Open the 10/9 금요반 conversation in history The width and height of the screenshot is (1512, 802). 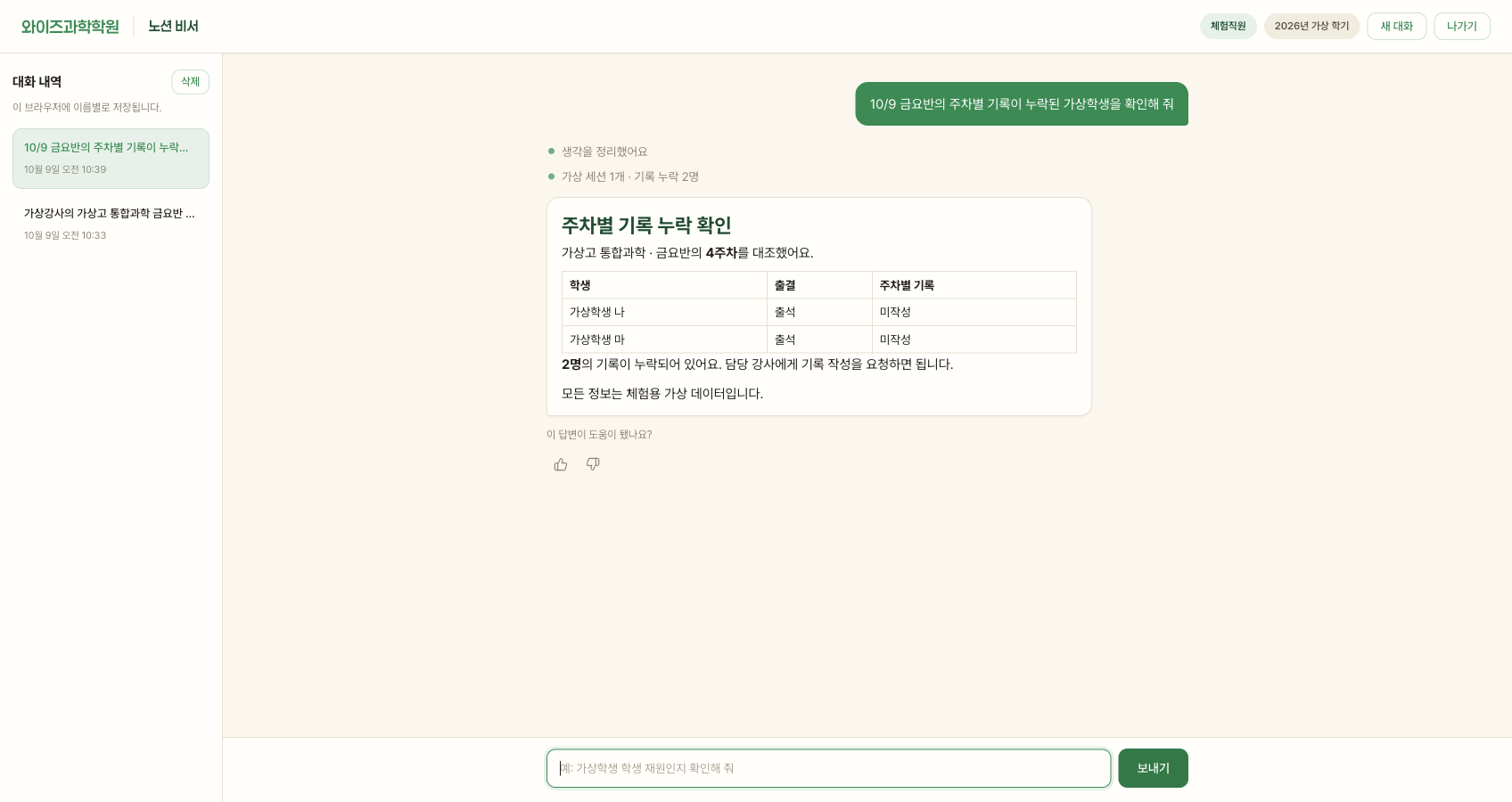(111, 159)
